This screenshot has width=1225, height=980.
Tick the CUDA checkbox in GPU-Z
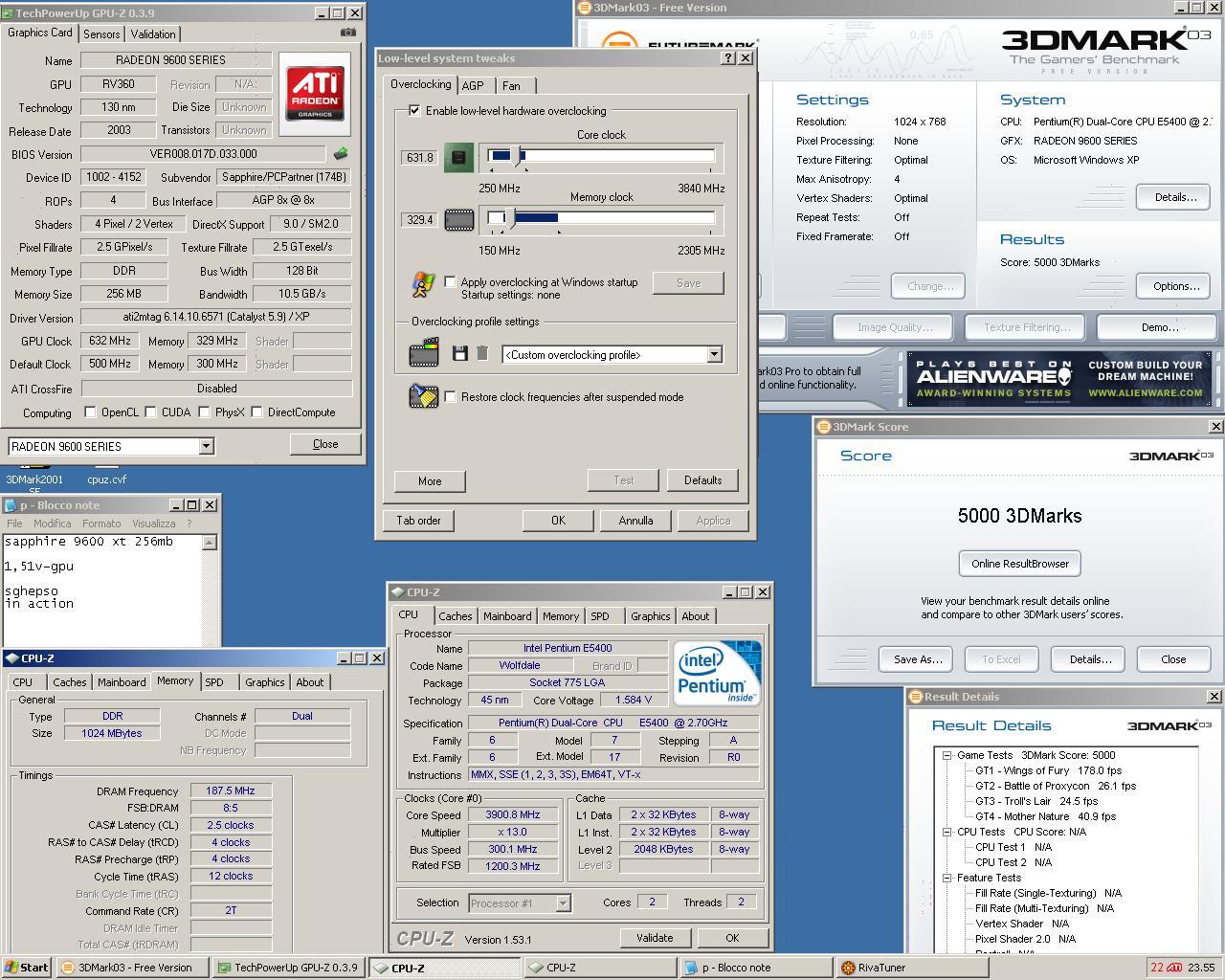(x=150, y=412)
